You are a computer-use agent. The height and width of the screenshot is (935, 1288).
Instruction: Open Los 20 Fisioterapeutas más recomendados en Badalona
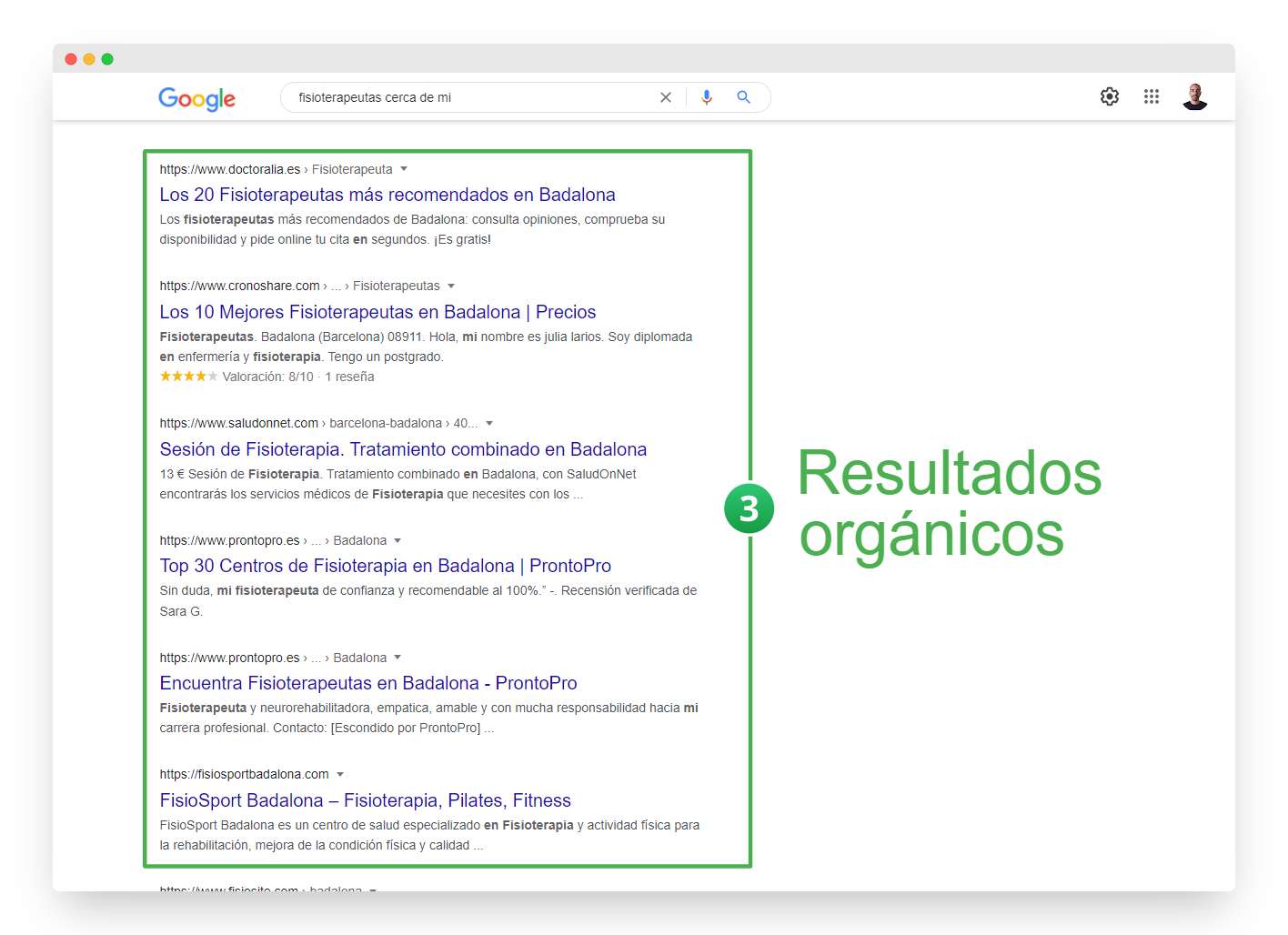(x=387, y=195)
